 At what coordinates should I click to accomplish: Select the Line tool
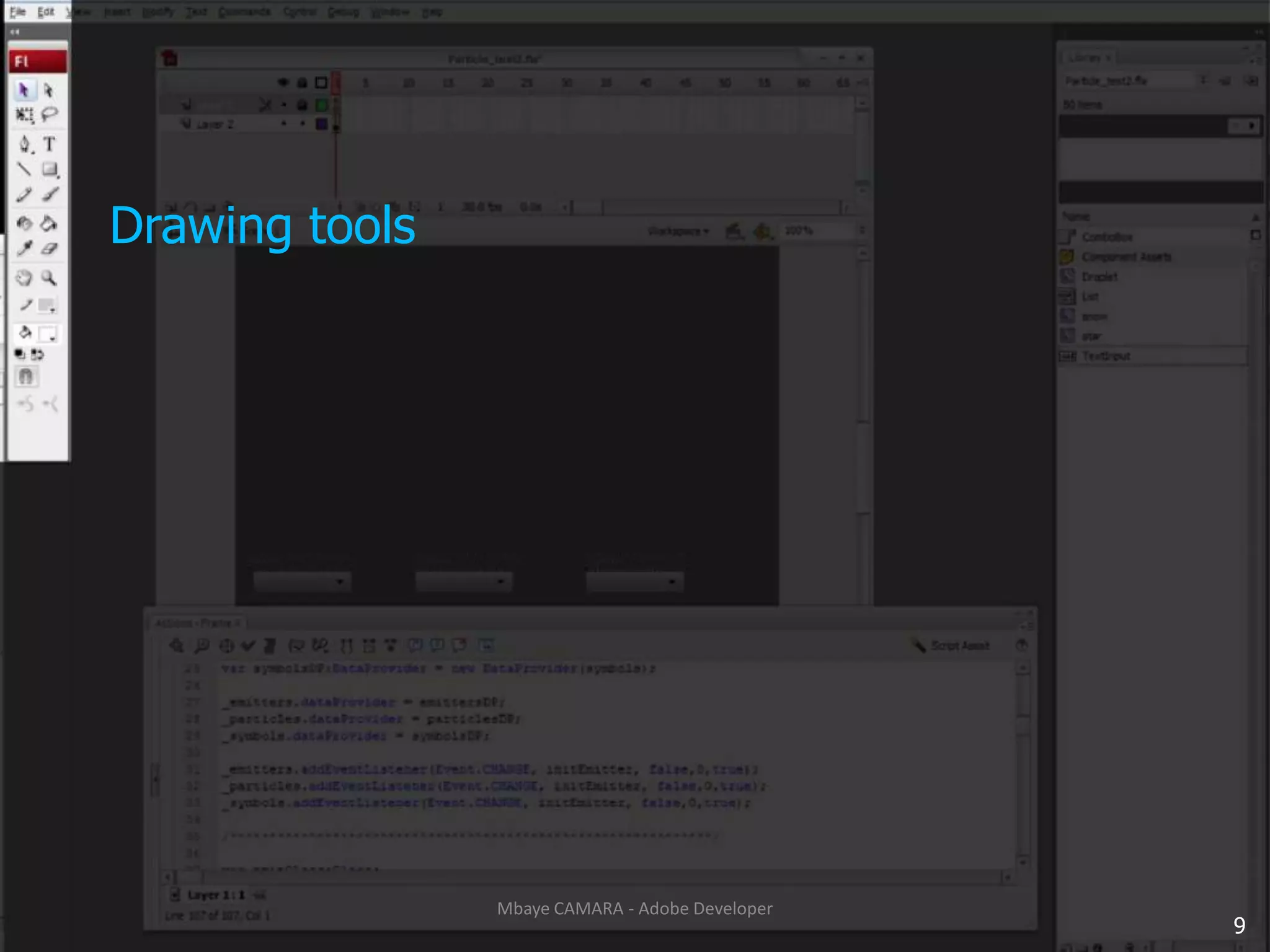(x=24, y=169)
